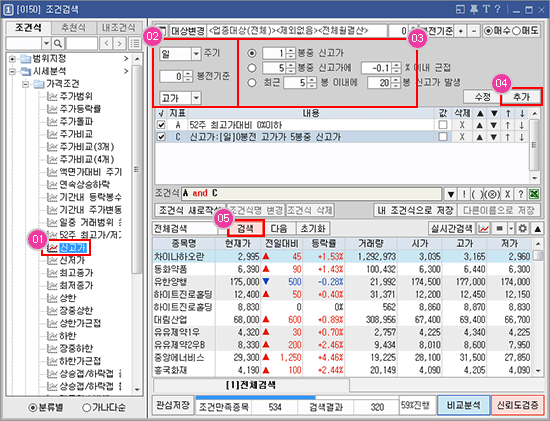Image resolution: width=550 pixels, height=421 pixels.
Task: Click 내 조건식으로 저장 button
Action: (x=415, y=210)
